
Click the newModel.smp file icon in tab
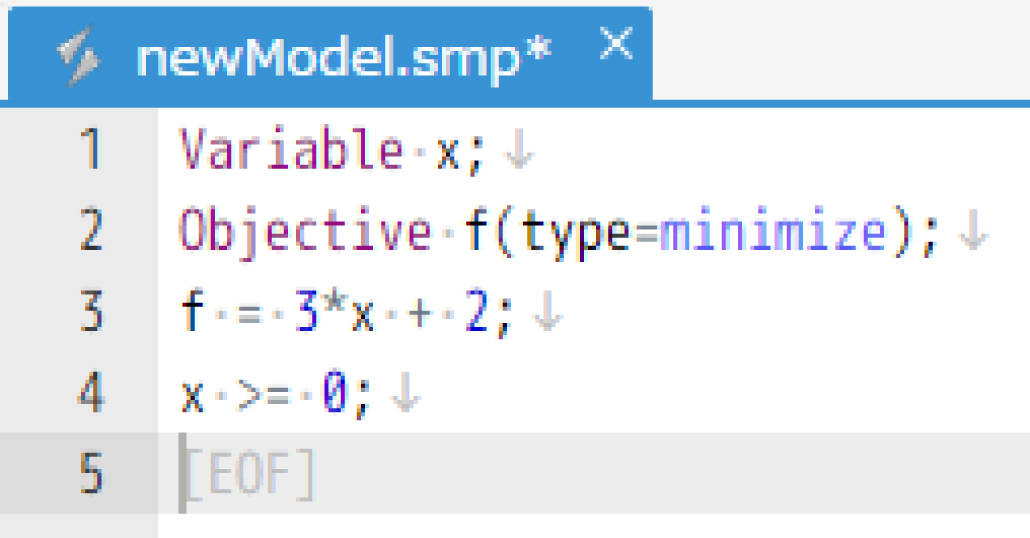[79, 56]
